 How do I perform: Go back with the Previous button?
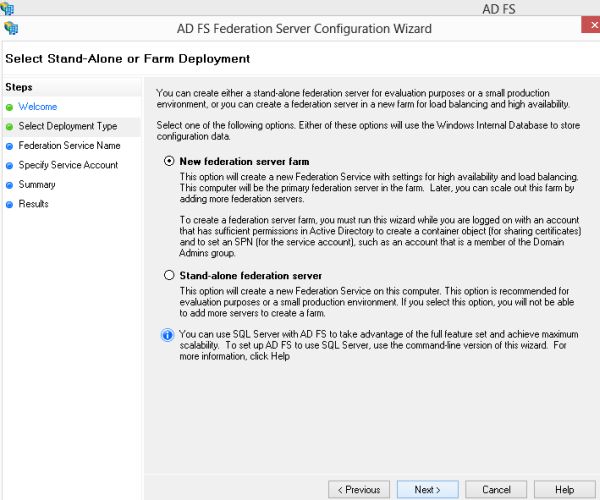click(359, 489)
